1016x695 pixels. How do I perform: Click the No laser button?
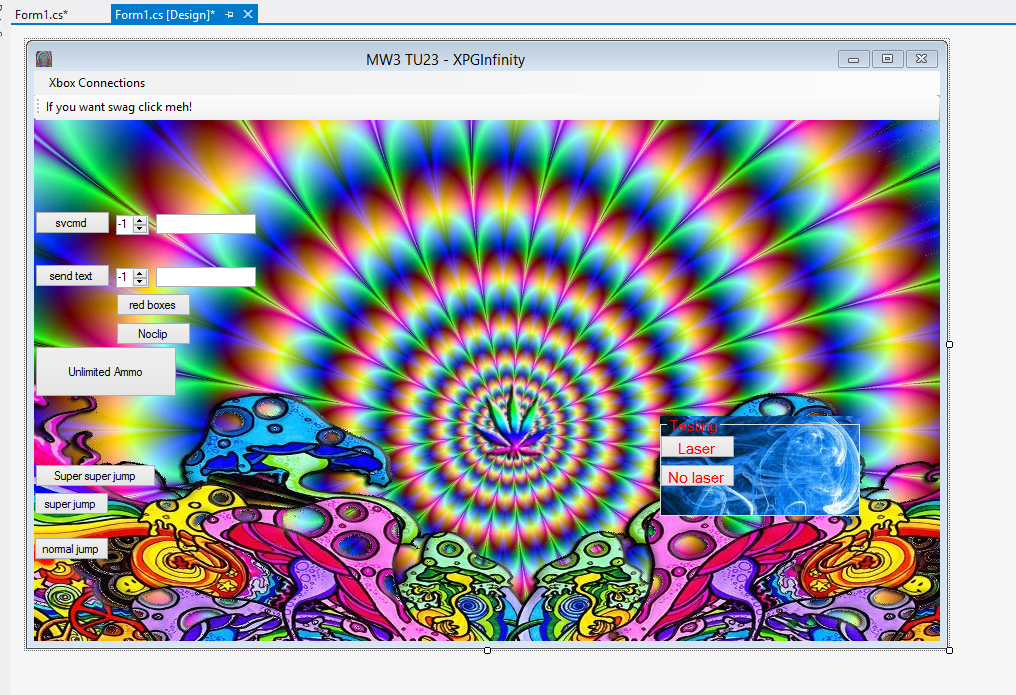[x=697, y=477]
